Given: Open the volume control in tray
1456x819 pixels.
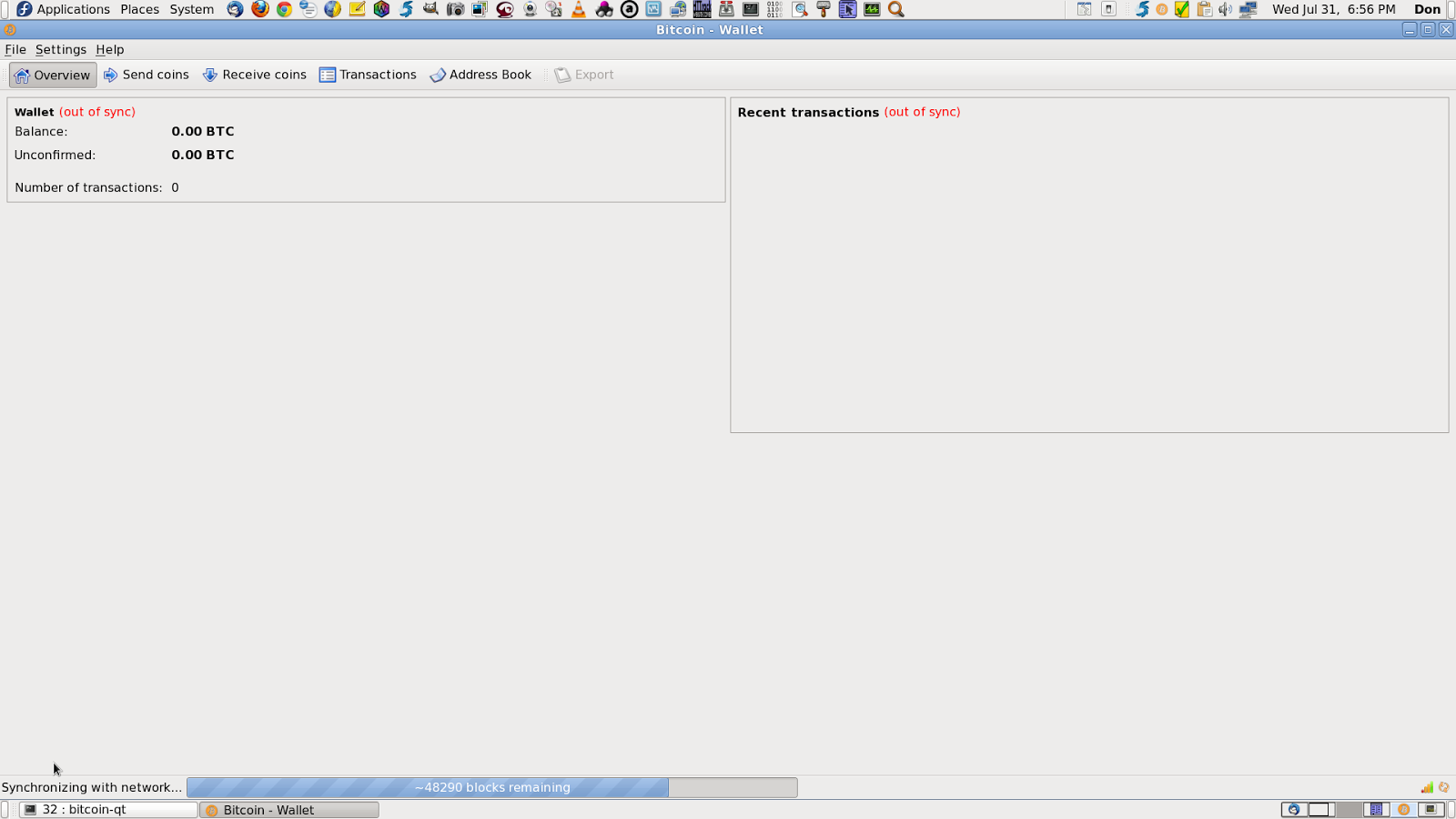Looking at the screenshot, I should click(x=1226, y=9).
